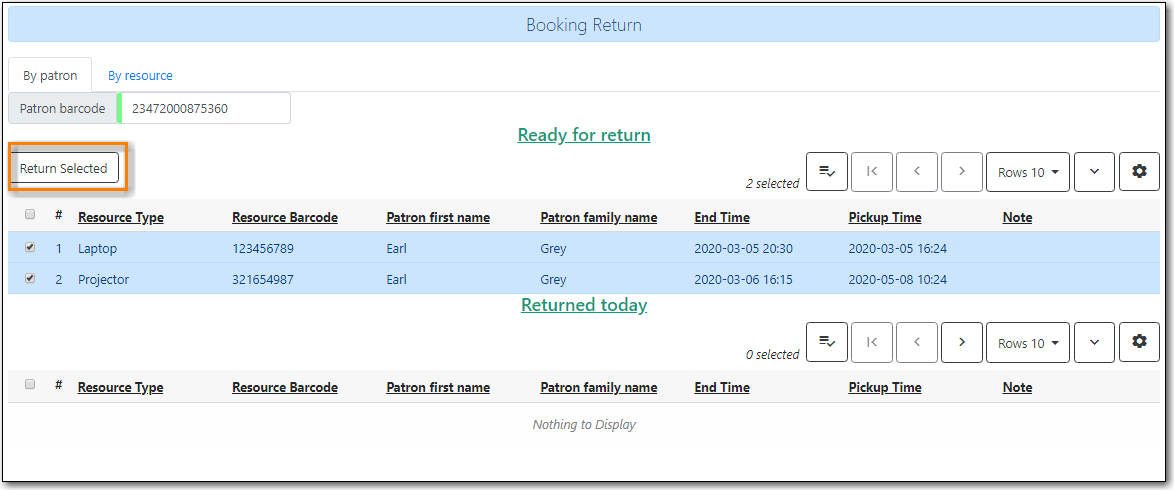The image size is (1174, 490).
Task: Sort Ready for return by End Time
Action: coord(722,218)
